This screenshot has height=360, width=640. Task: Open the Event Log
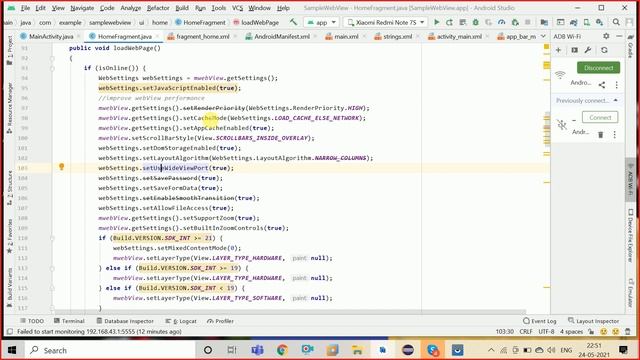pos(540,321)
